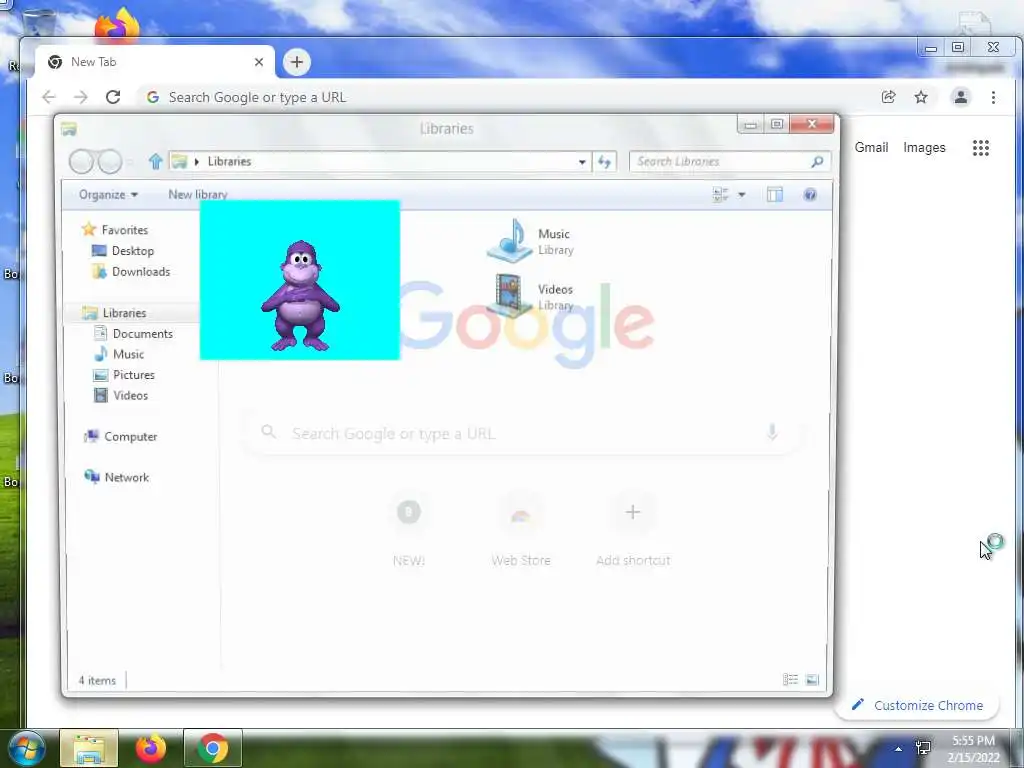Open the Gmail link
This screenshot has height=768, width=1024.
tap(871, 148)
